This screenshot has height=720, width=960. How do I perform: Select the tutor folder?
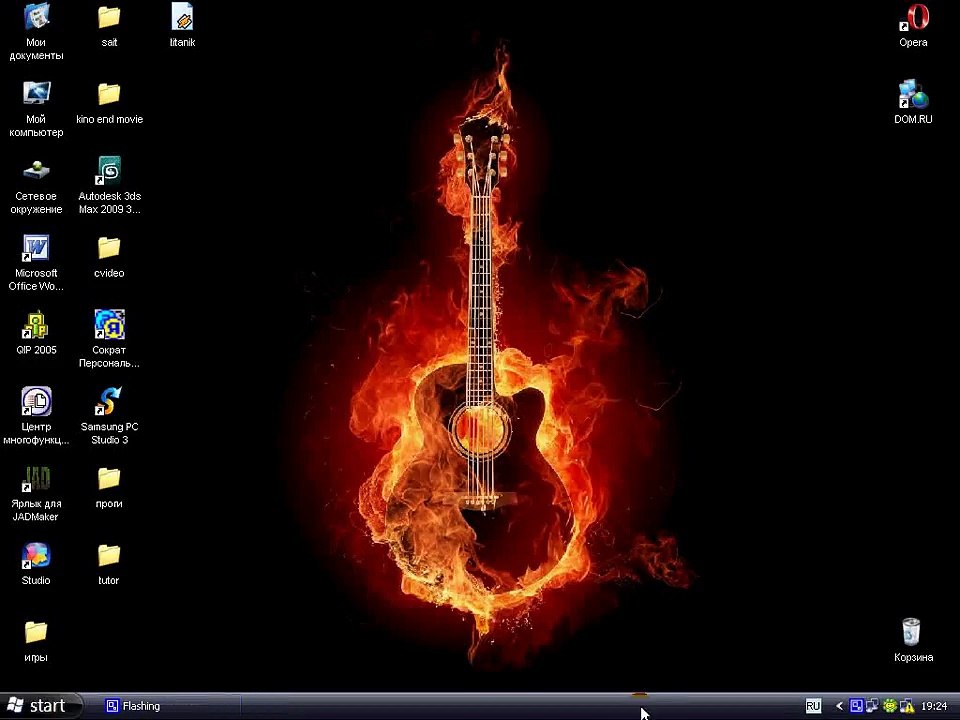109,564
